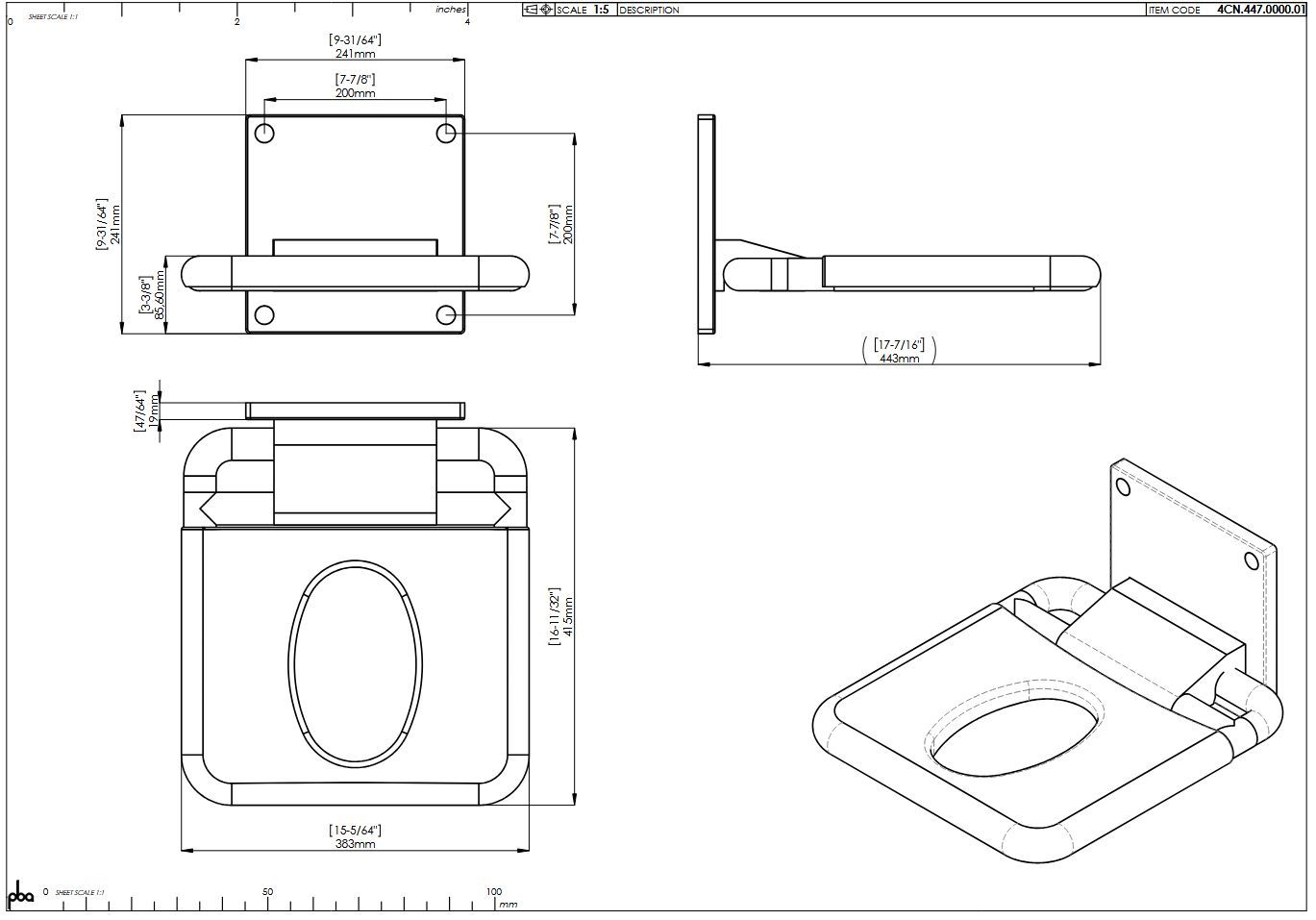Select the 383mm seat width dimension
The image size is (1316, 920).
tap(355, 843)
